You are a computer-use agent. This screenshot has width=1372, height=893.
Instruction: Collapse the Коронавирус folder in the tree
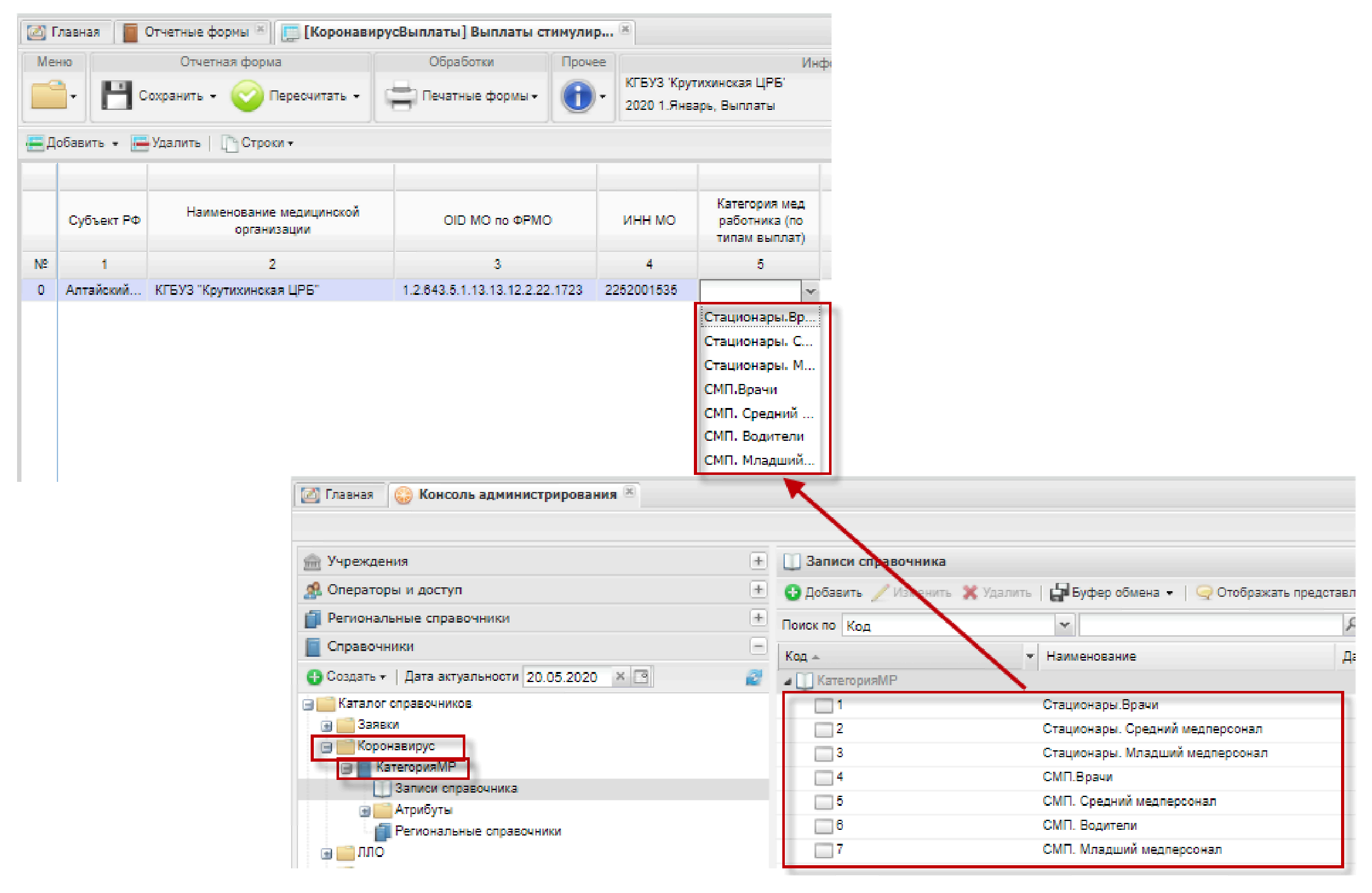(x=326, y=747)
